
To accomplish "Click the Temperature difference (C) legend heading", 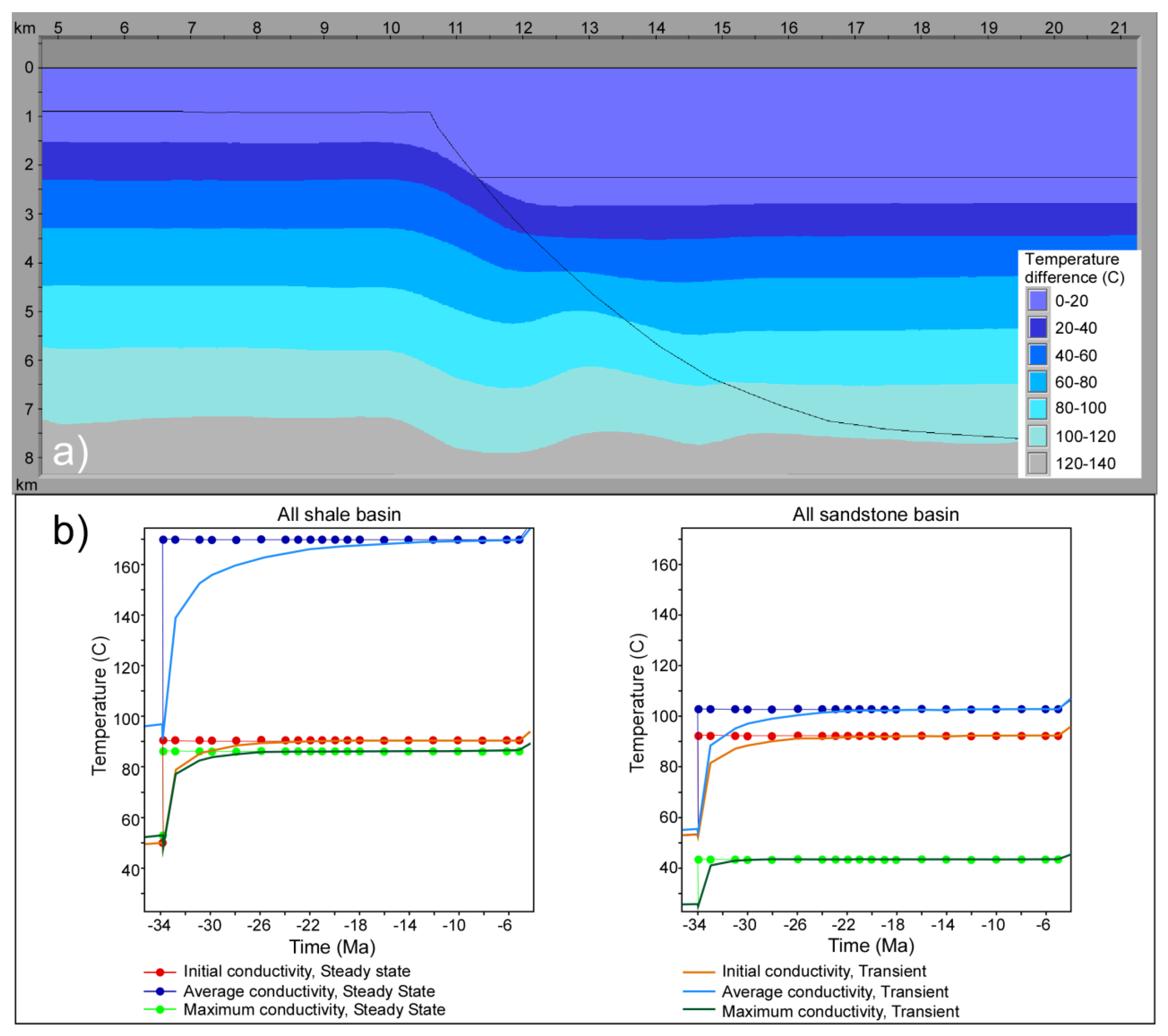I will tap(1074, 268).
